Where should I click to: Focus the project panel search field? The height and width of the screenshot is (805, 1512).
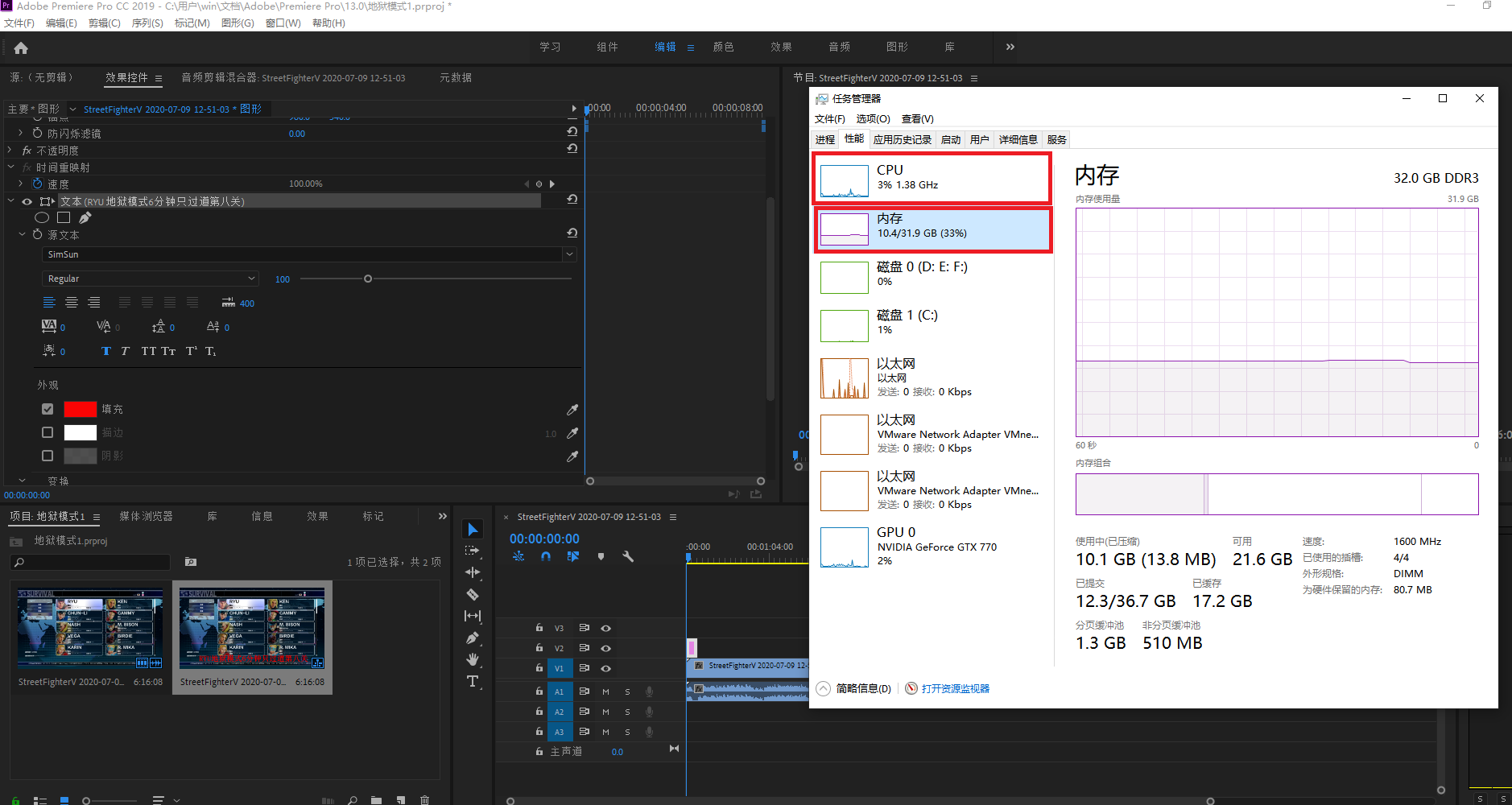click(x=91, y=562)
